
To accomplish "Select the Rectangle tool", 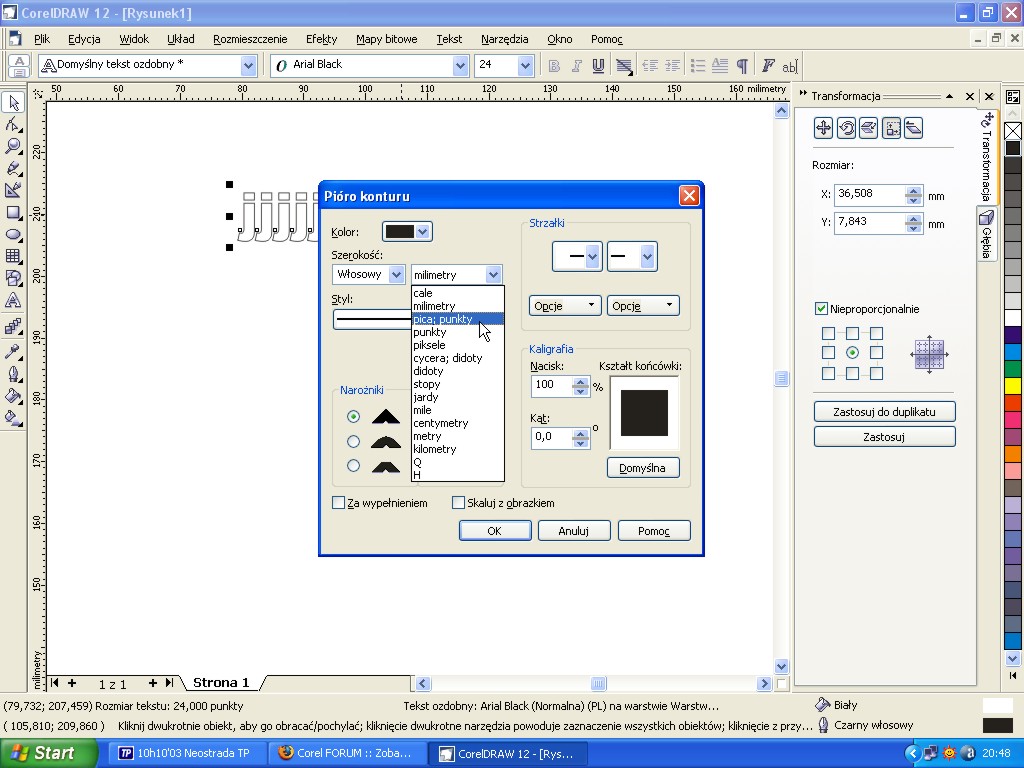I will (13, 212).
